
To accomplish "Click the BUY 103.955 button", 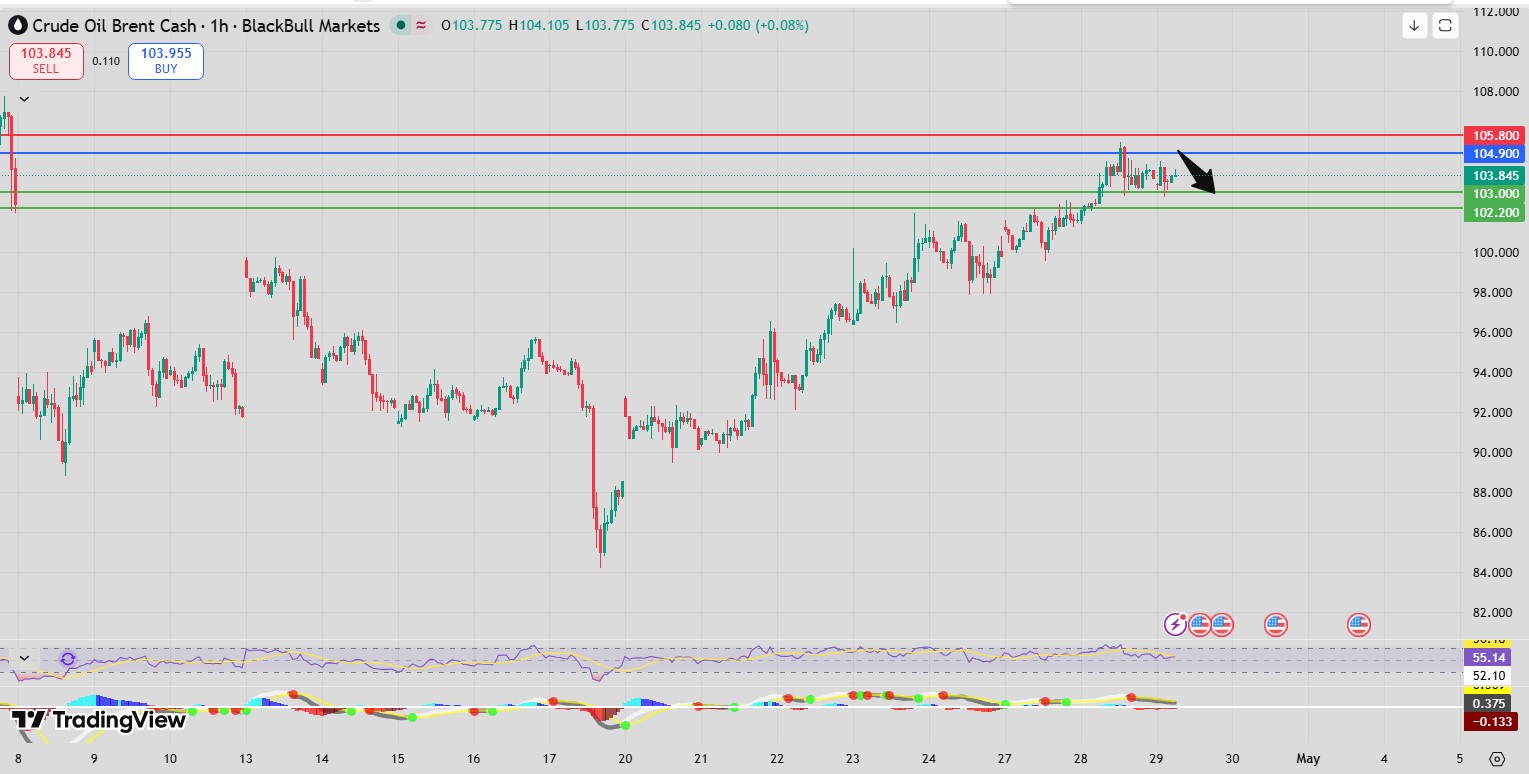I will coord(166,61).
